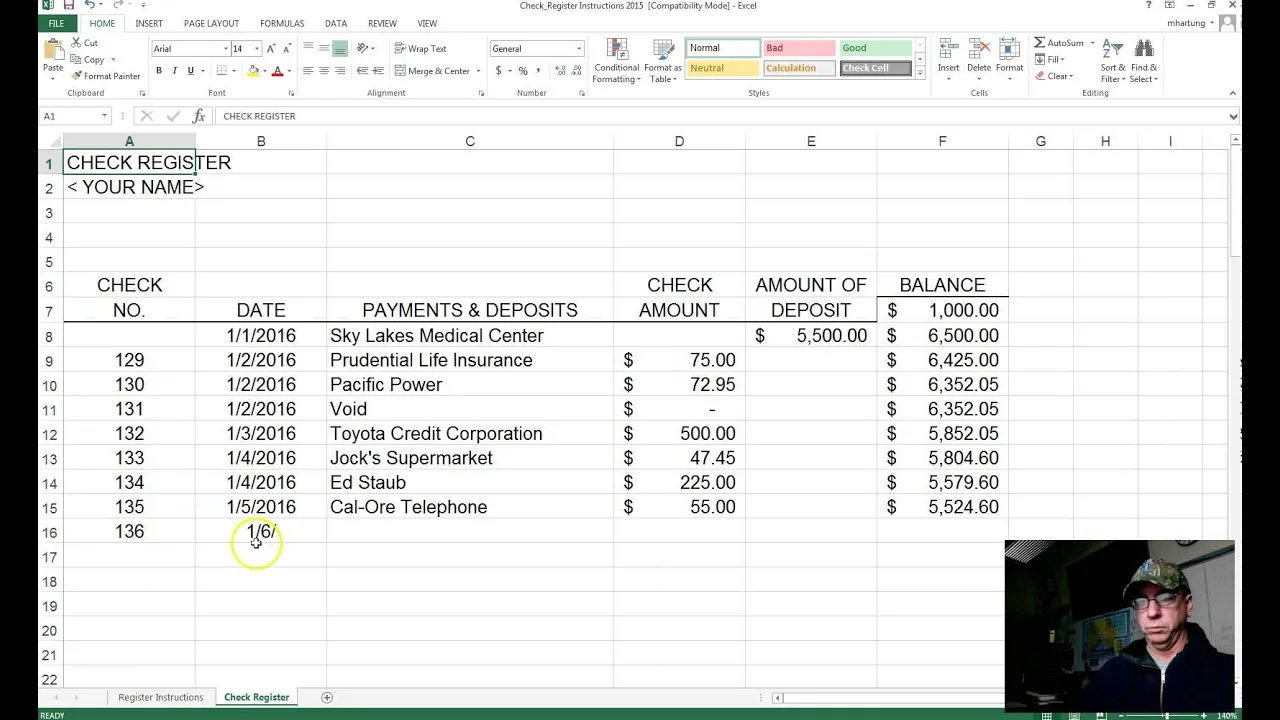Apply the yellow Fill Color

click(x=253, y=71)
